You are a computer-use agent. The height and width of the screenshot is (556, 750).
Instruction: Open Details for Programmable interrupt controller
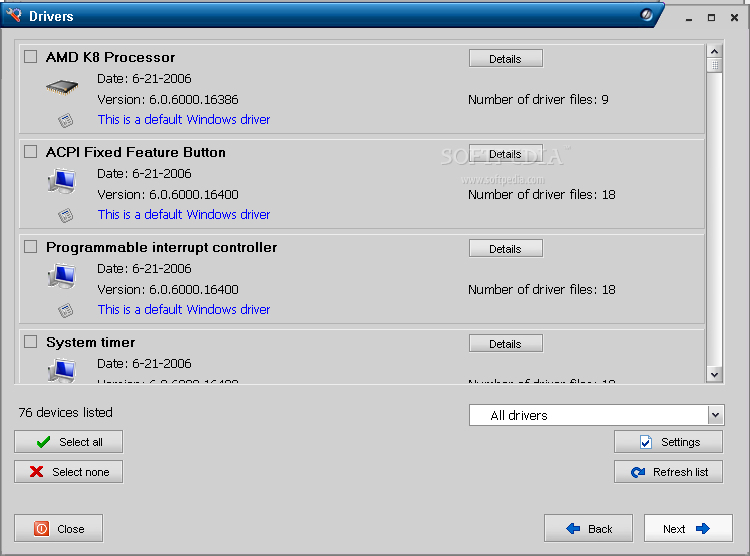[506, 249]
